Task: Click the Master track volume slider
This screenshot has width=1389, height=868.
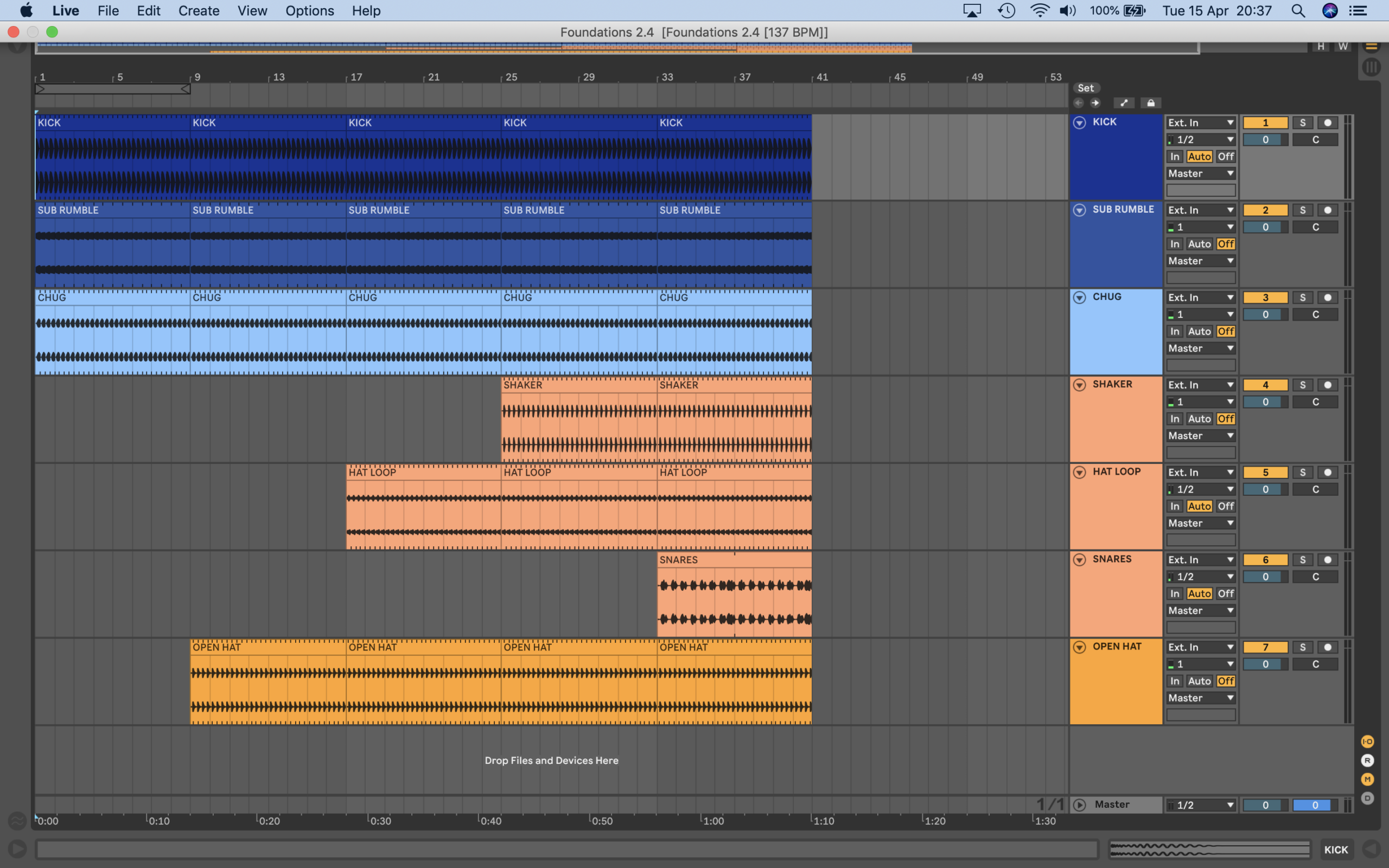Action: click(1265, 806)
